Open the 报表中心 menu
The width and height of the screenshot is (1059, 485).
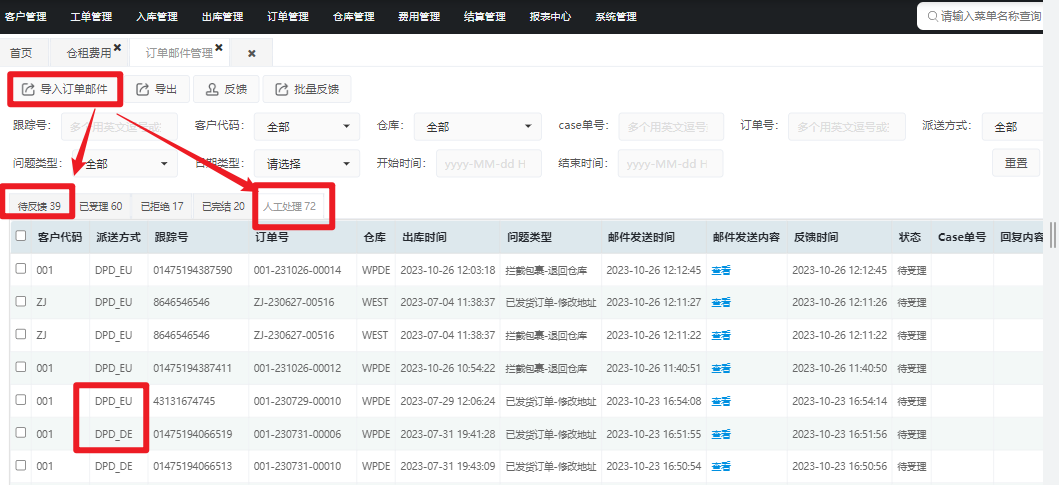pyautogui.click(x=550, y=17)
